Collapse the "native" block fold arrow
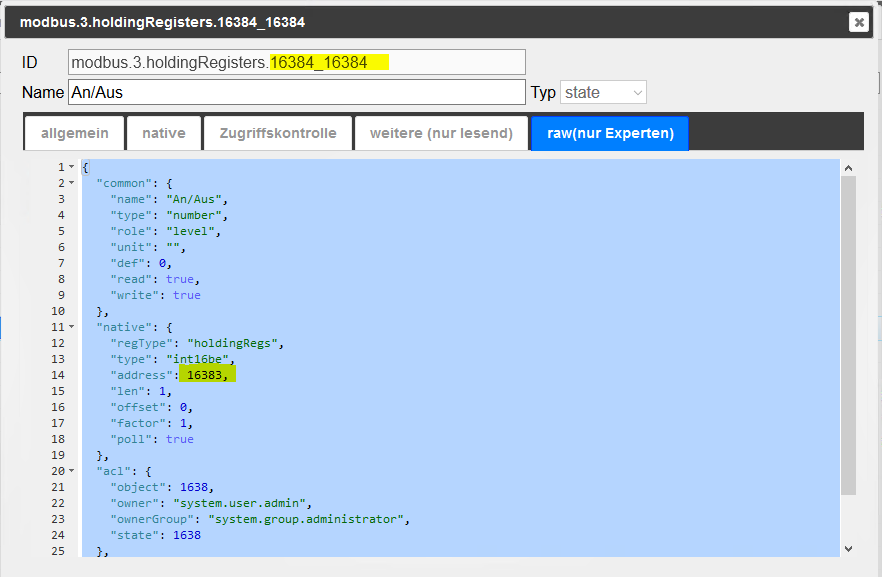The height and width of the screenshot is (577, 882). [72, 327]
